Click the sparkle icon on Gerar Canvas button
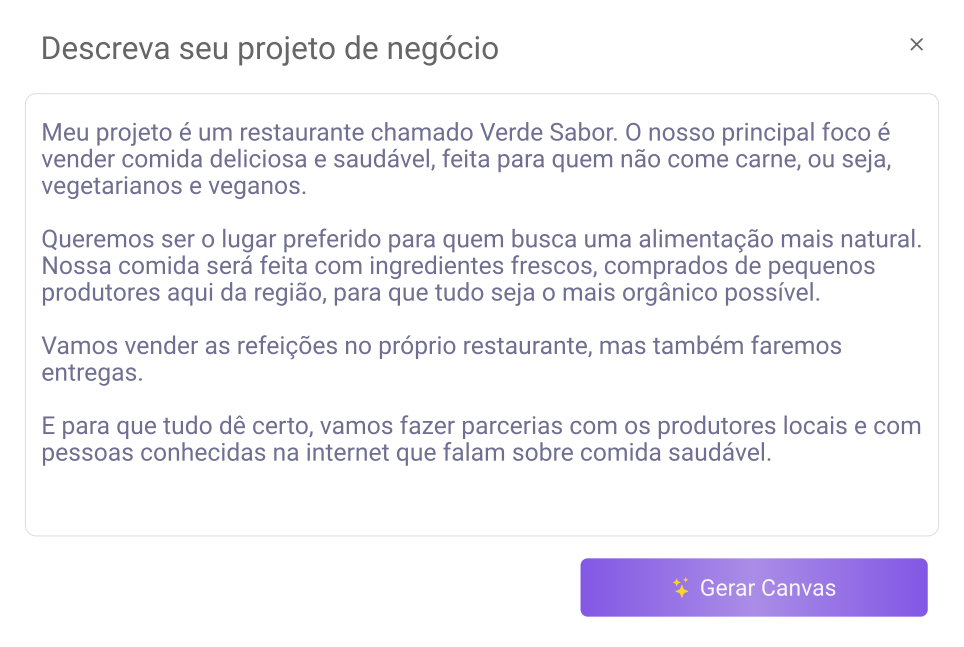964x647 pixels. pos(683,588)
